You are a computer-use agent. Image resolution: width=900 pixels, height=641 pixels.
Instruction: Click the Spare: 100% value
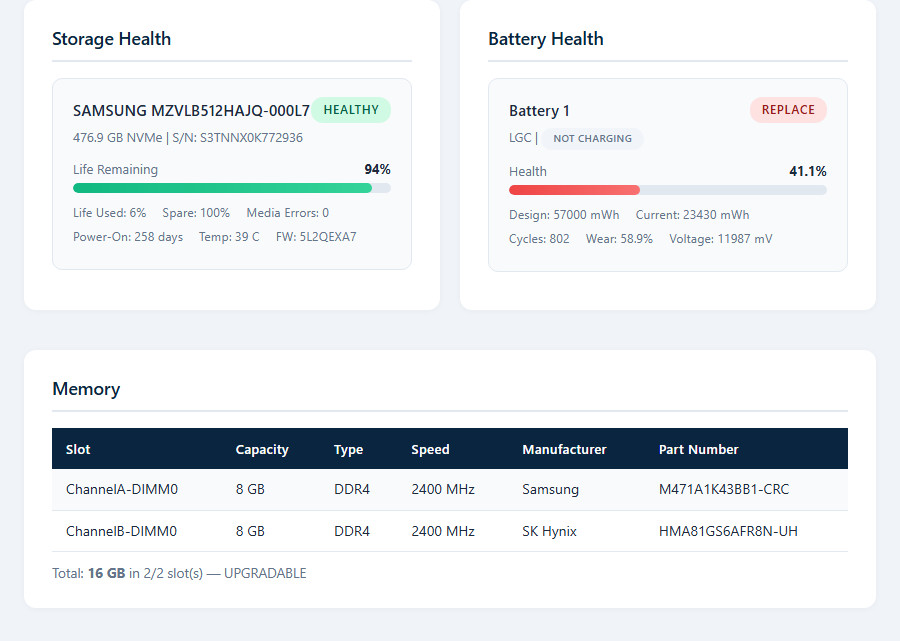tap(196, 213)
